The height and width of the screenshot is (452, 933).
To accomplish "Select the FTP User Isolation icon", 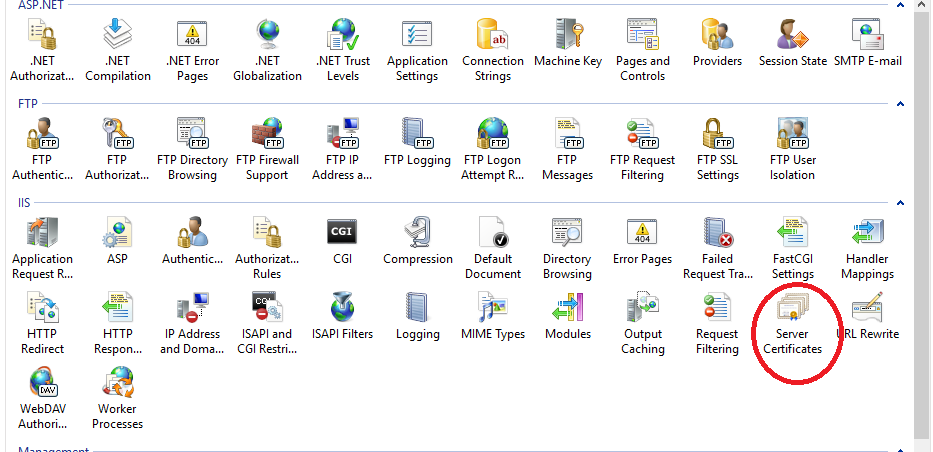I will (792, 135).
